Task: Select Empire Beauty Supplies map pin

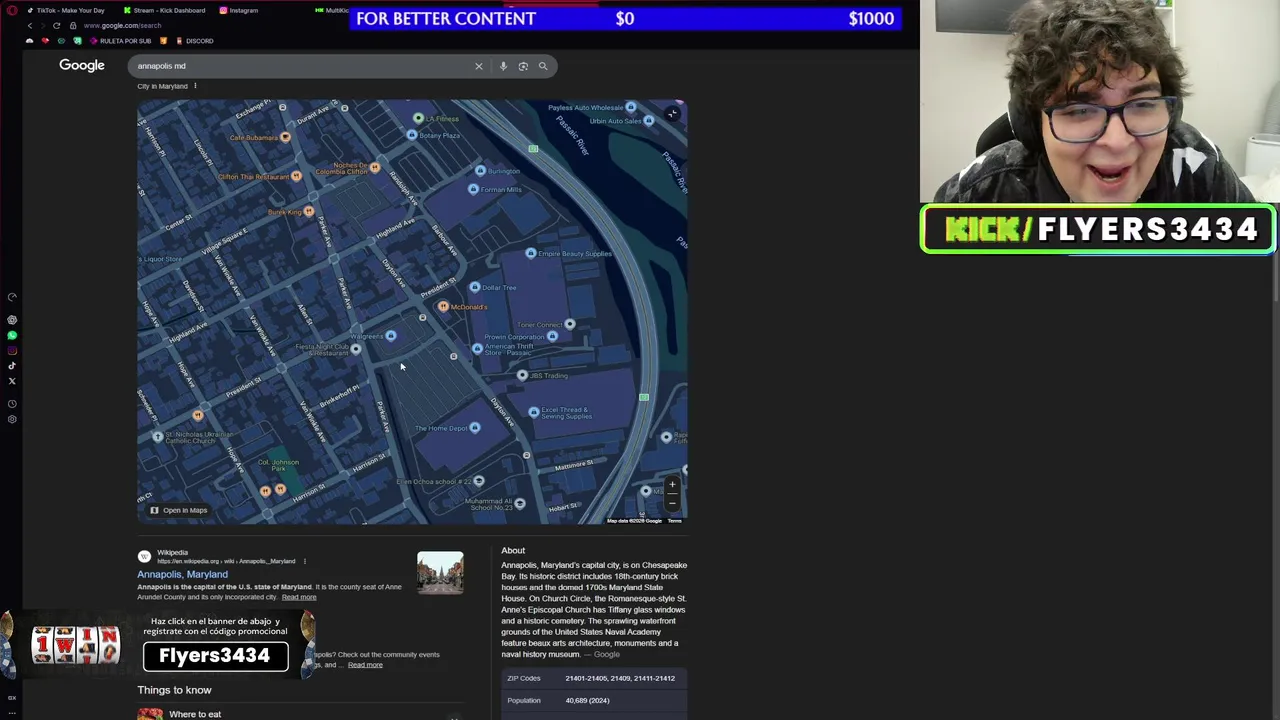Action: point(531,253)
